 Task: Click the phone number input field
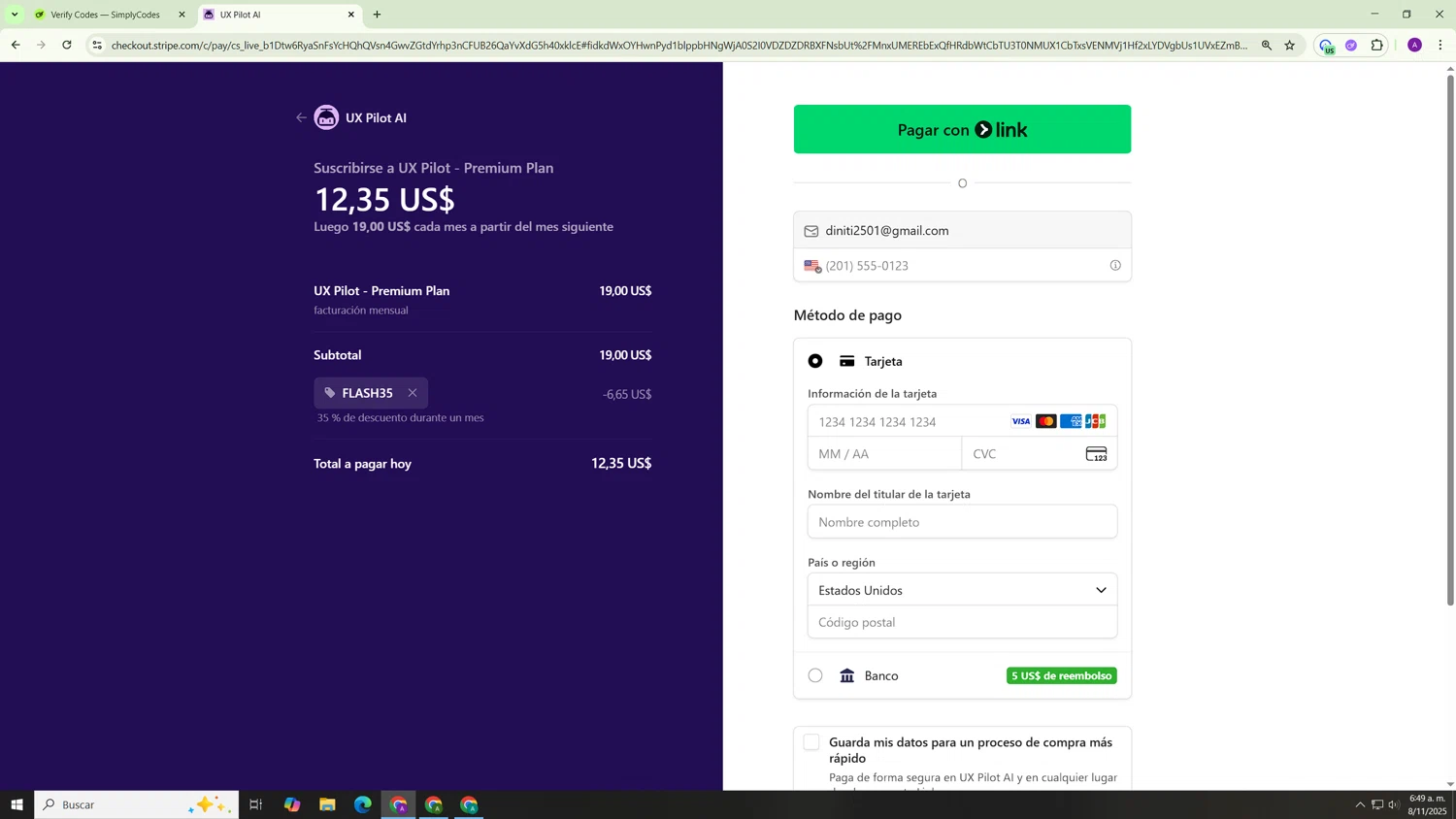point(962,266)
